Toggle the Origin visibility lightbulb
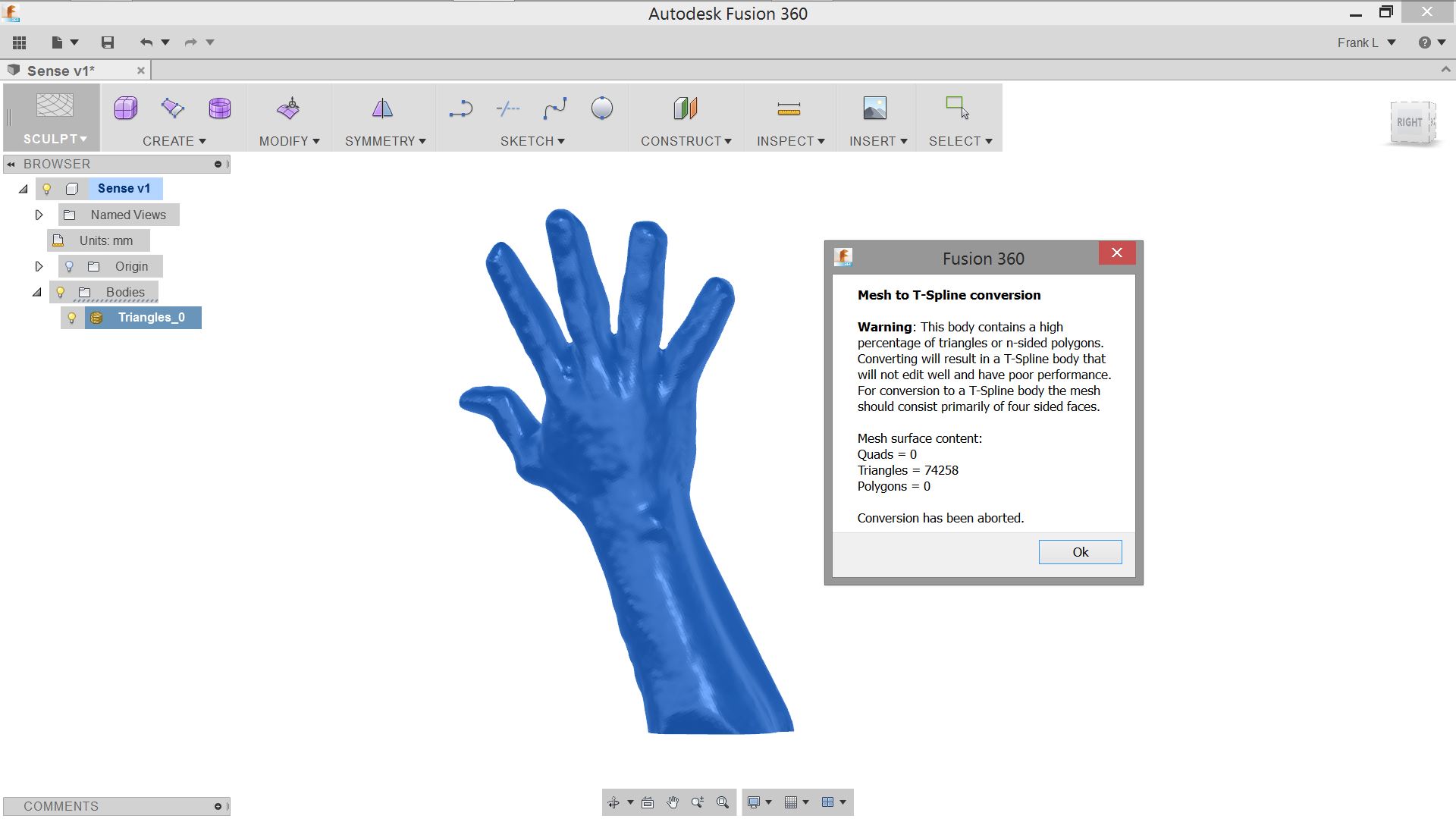 70,266
